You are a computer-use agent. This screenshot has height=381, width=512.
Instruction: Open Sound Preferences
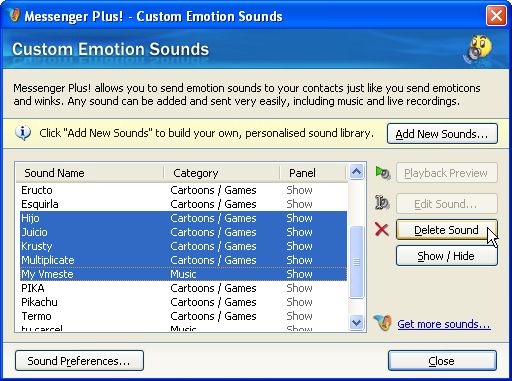tap(79, 361)
